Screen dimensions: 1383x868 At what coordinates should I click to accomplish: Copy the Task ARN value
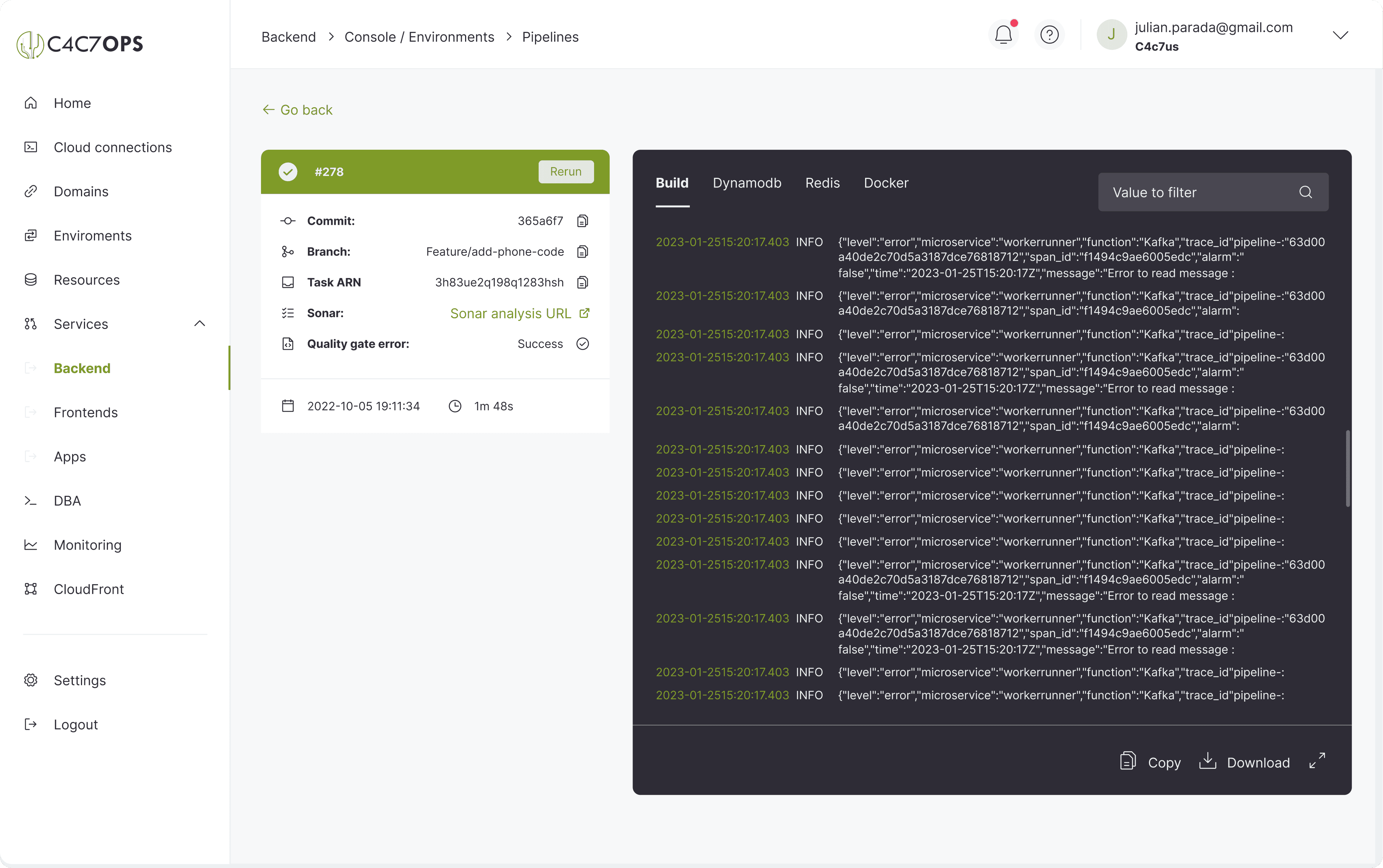tap(582, 282)
